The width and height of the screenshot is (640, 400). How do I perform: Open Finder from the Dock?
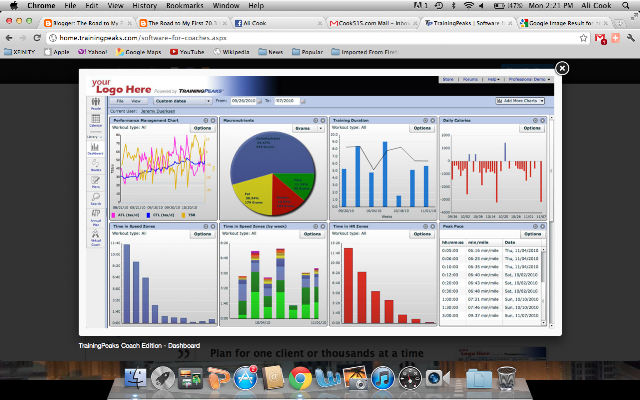pyautogui.click(x=135, y=378)
